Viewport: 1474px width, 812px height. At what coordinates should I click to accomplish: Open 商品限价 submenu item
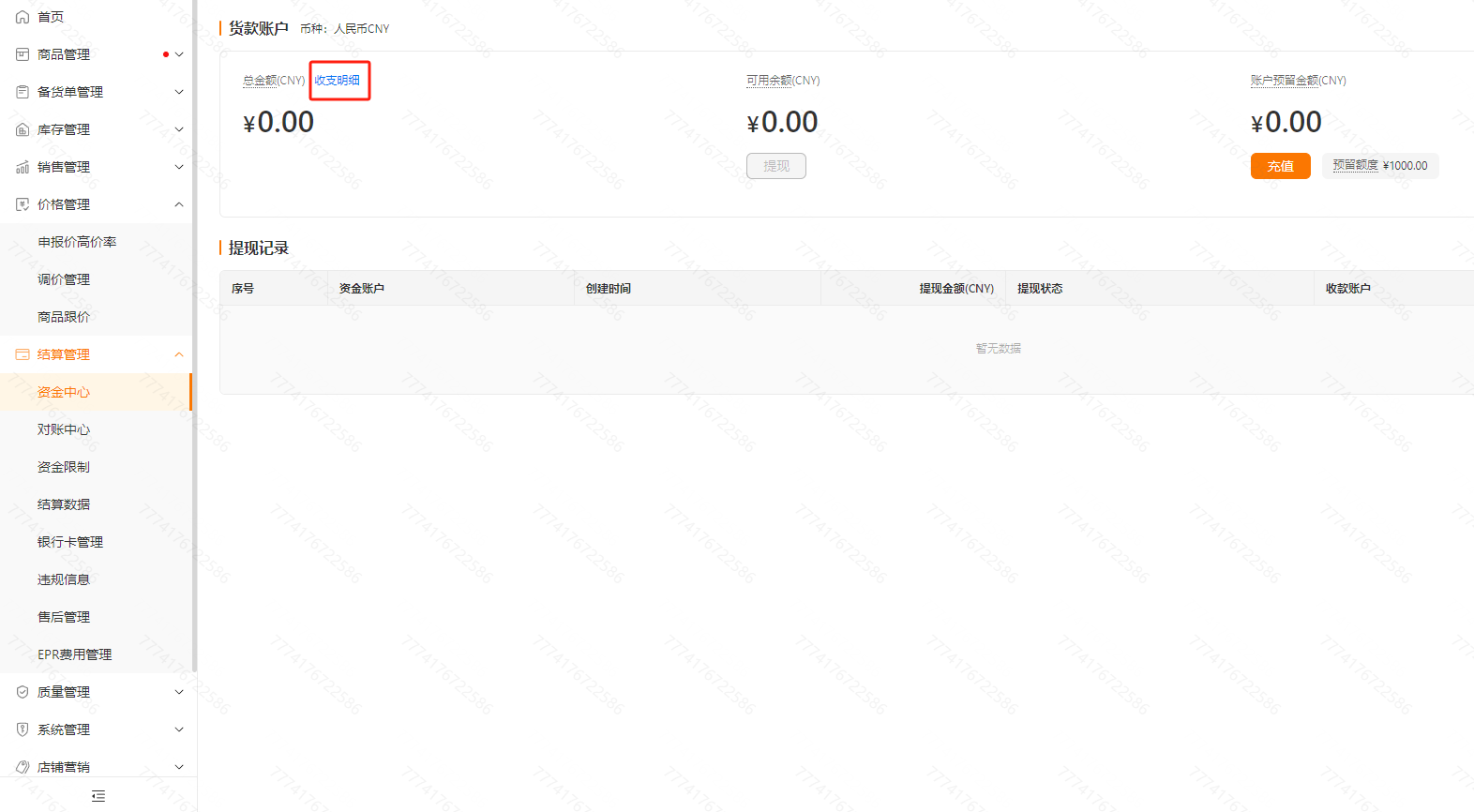pos(96,317)
